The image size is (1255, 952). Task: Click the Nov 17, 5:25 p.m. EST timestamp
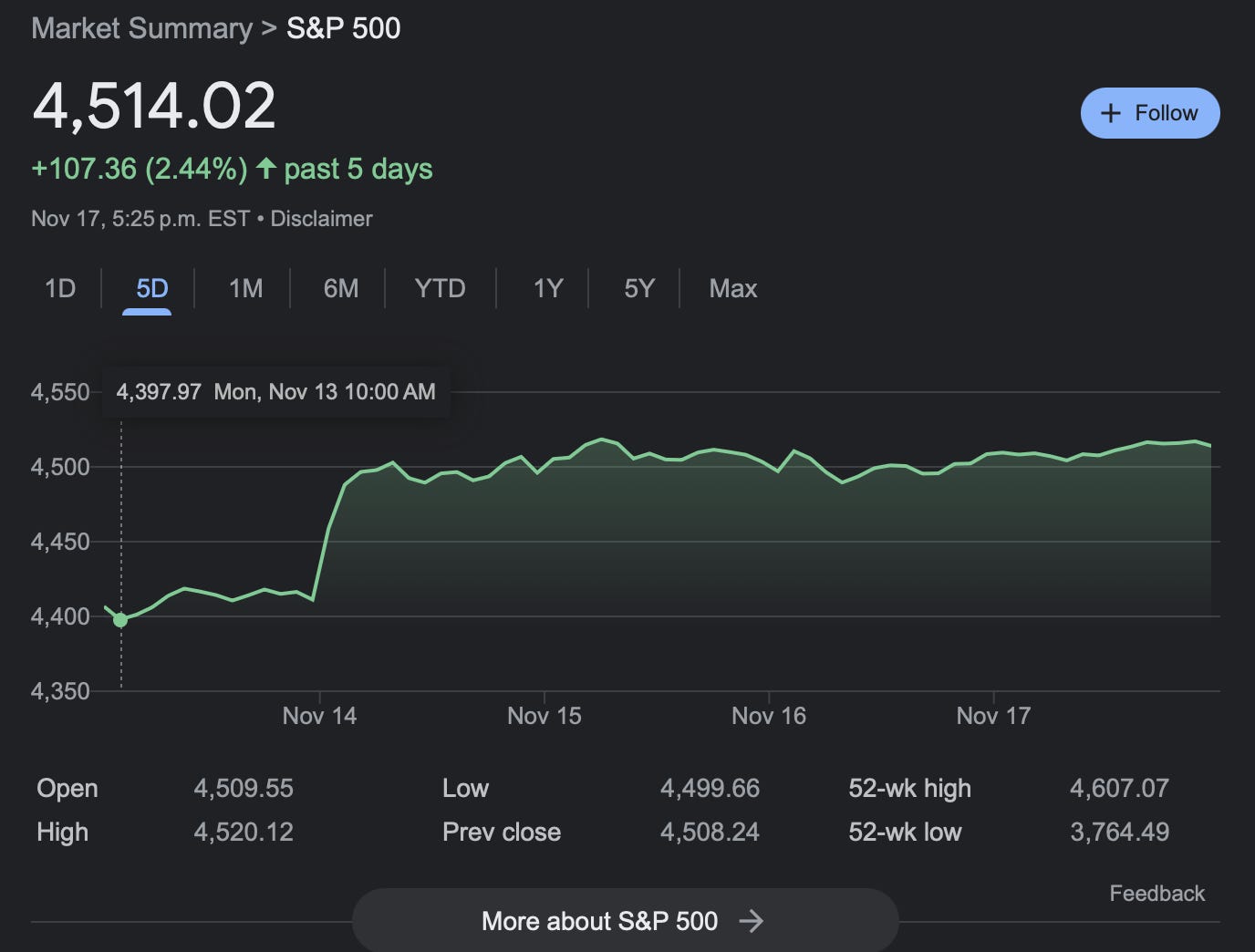pyautogui.click(x=140, y=219)
